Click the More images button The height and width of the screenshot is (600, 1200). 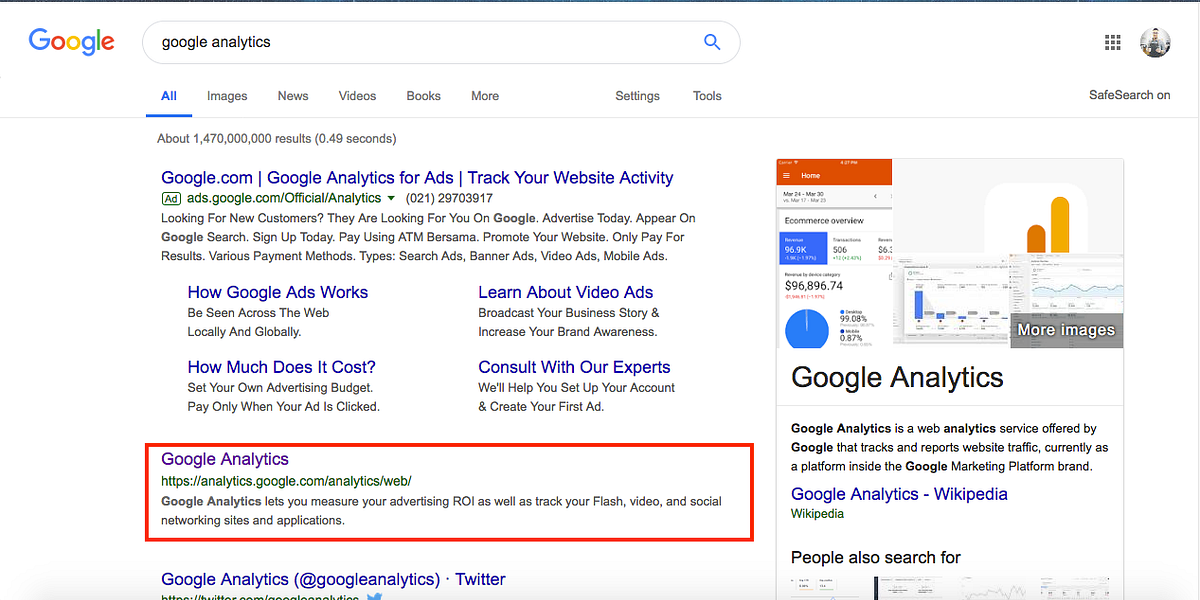pos(1066,329)
